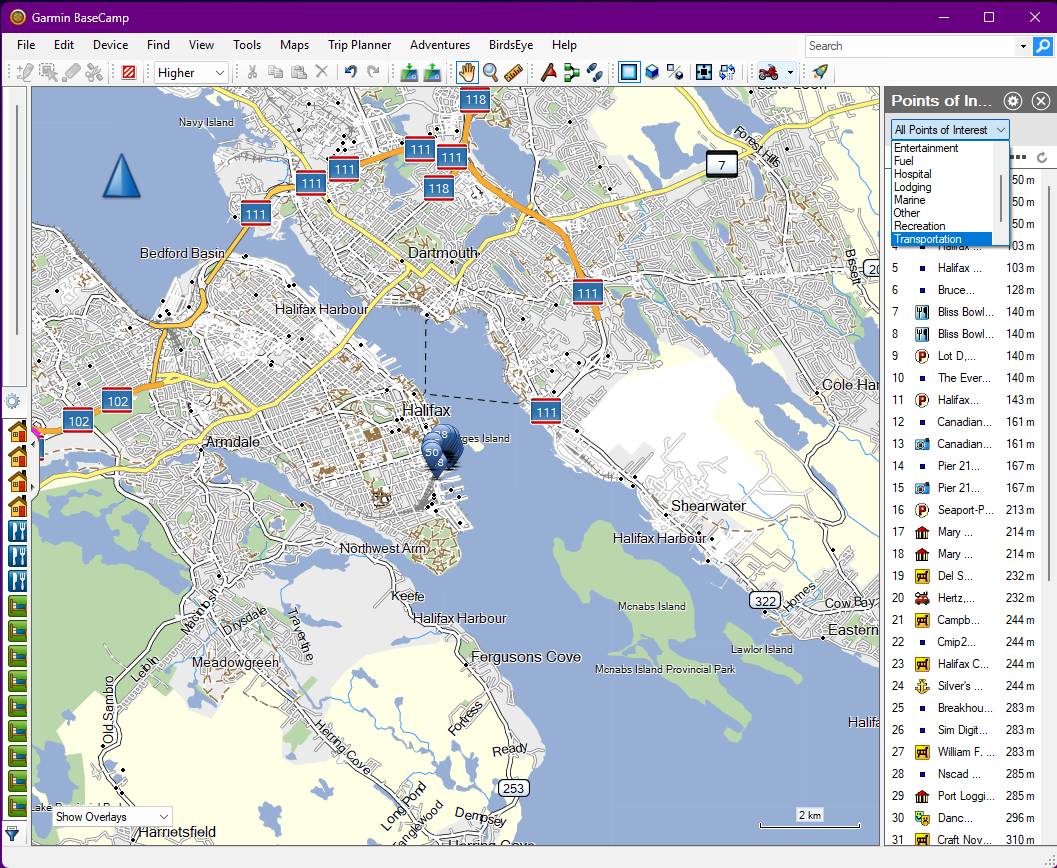The width and height of the screenshot is (1057, 868).
Task: Expand the search history arrow
Action: point(1023,46)
